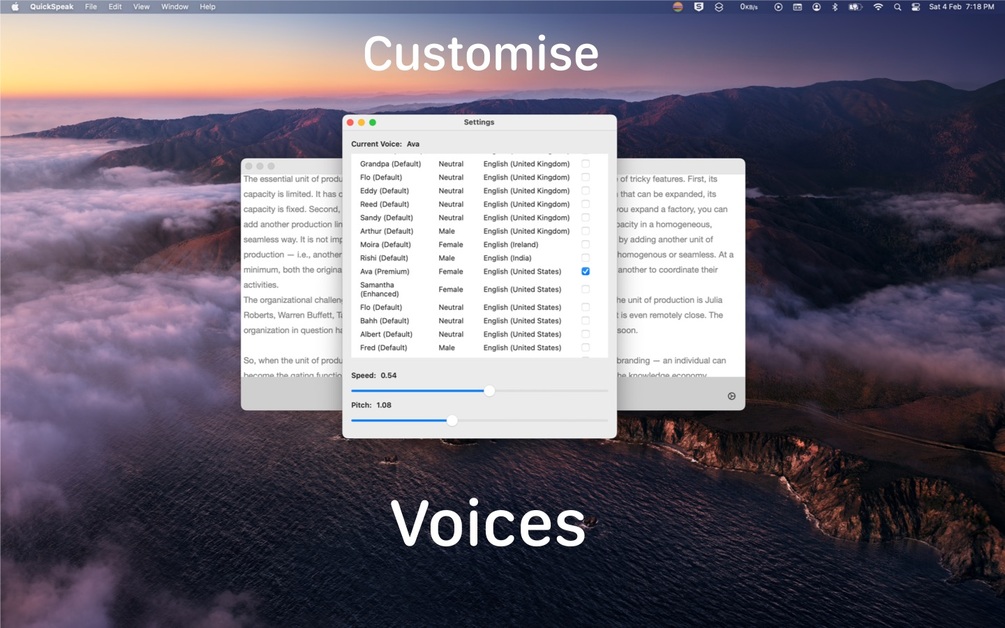Close the Settings window

click(x=350, y=122)
